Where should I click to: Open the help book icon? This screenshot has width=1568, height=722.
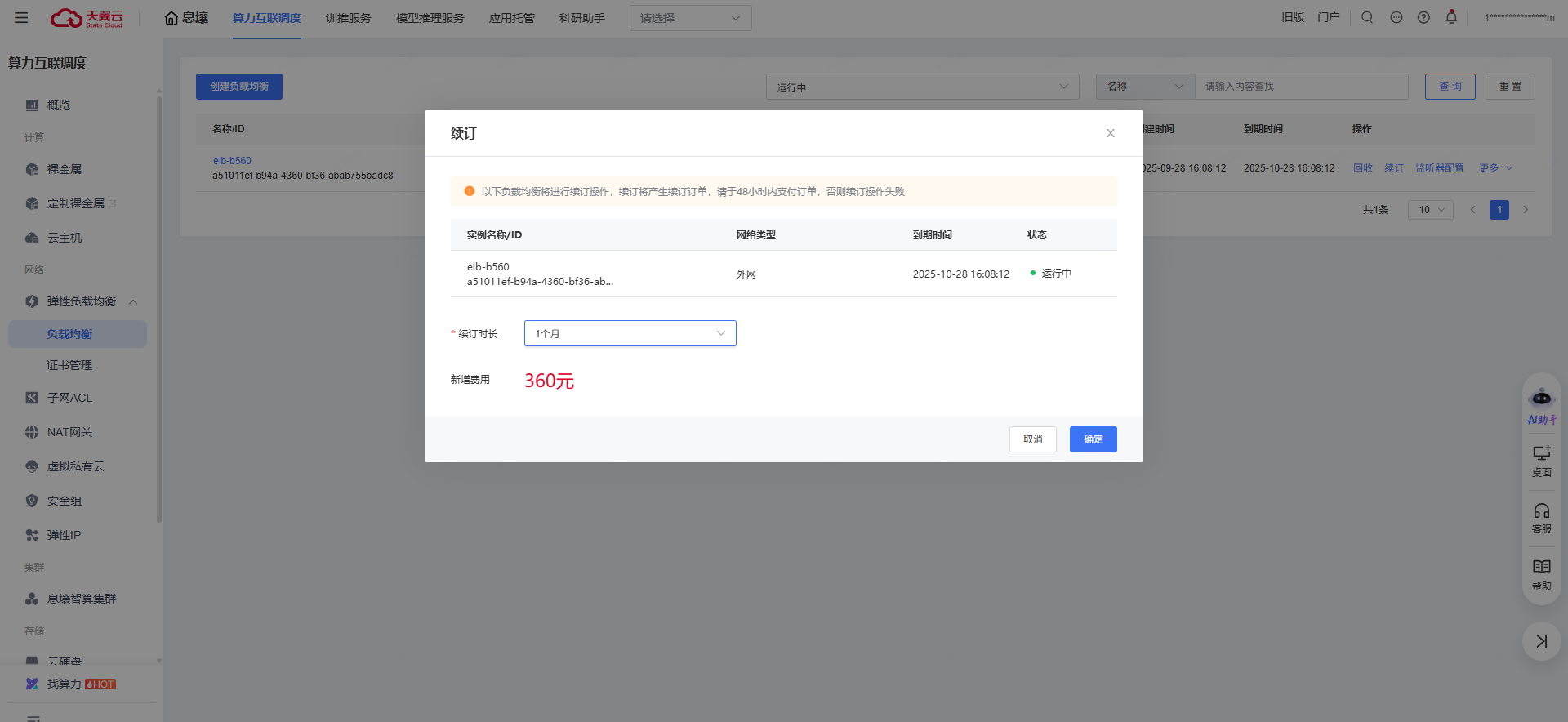[1541, 574]
